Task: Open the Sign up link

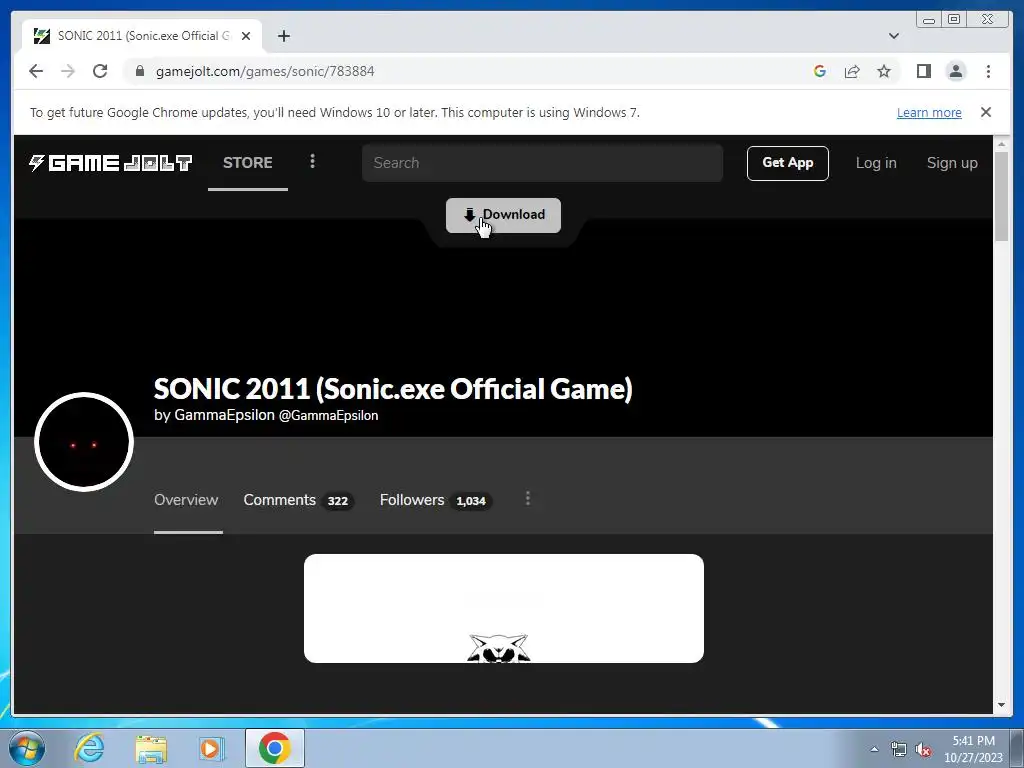Action: (952, 163)
